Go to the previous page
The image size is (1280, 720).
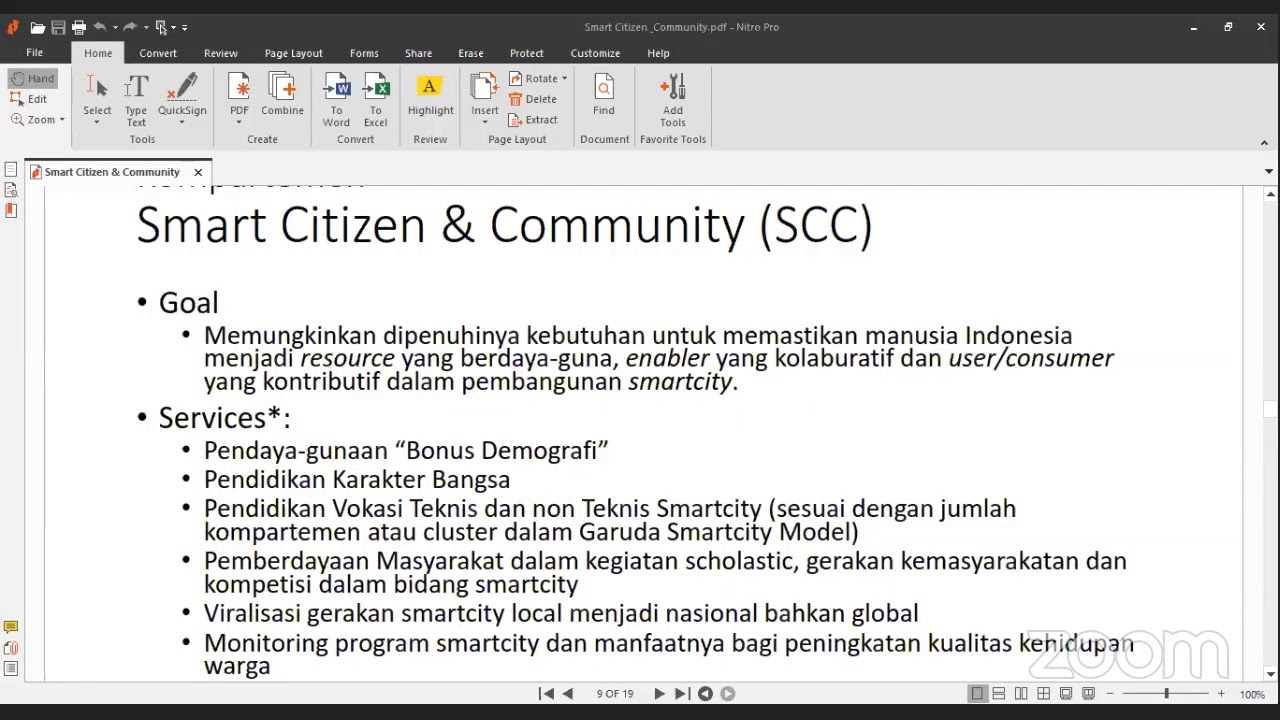568,693
